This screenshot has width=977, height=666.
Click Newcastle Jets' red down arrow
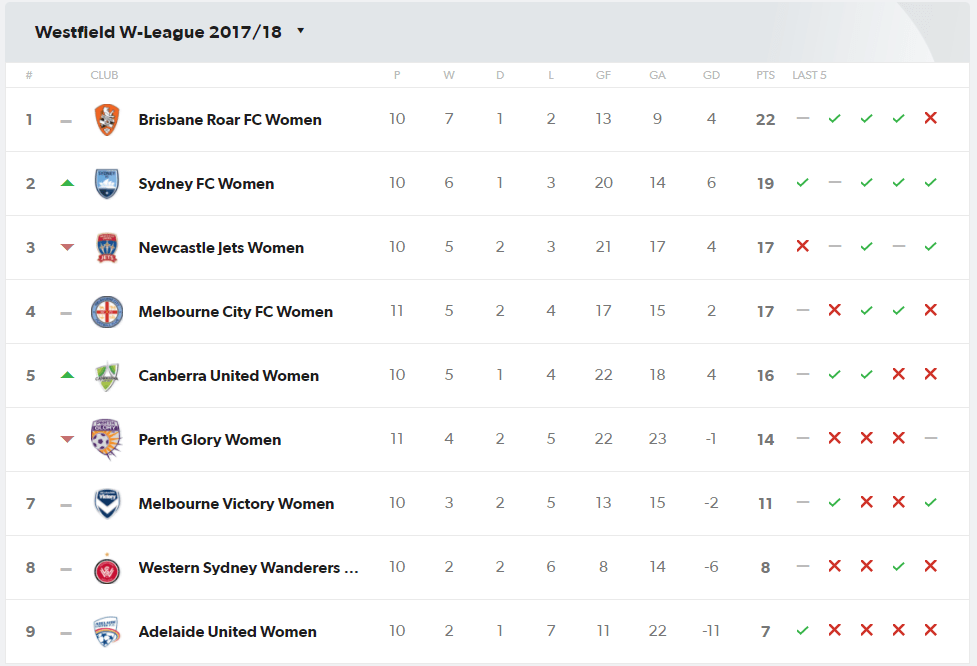(x=67, y=247)
